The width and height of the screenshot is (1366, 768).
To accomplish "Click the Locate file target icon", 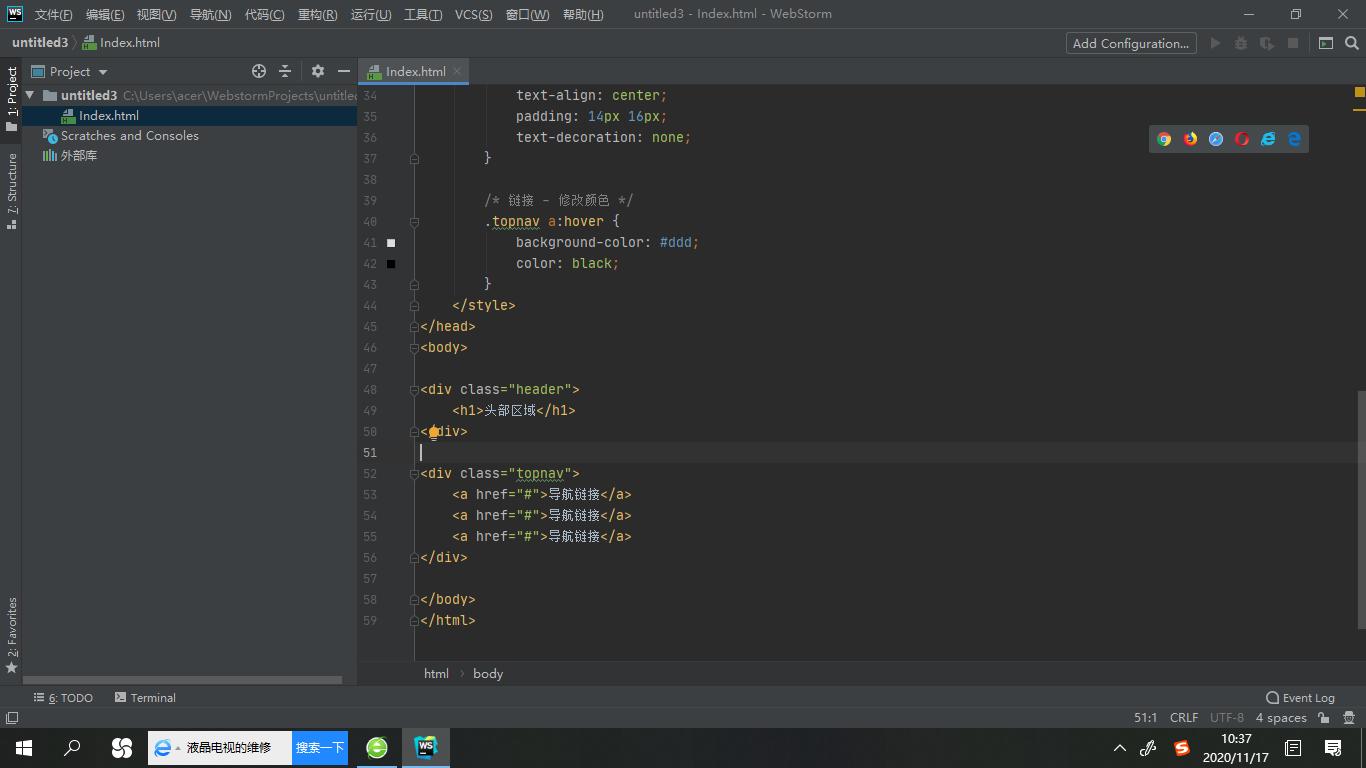I will [x=259, y=71].
